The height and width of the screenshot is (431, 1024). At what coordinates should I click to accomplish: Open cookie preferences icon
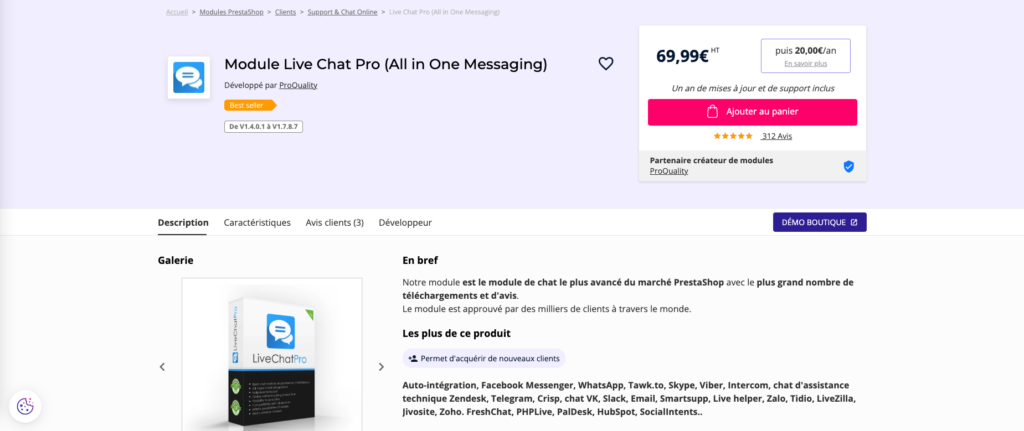pyautogui.click(x=26, y=406)
